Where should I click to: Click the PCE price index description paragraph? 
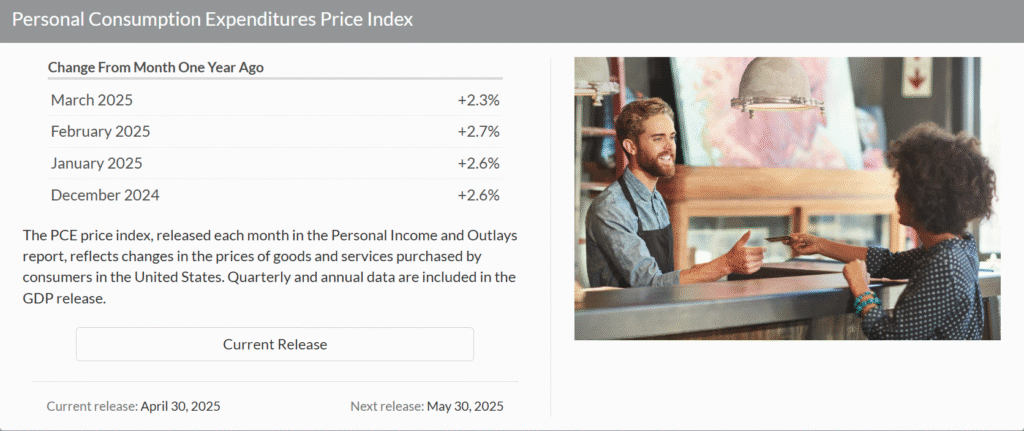(269, 266)
